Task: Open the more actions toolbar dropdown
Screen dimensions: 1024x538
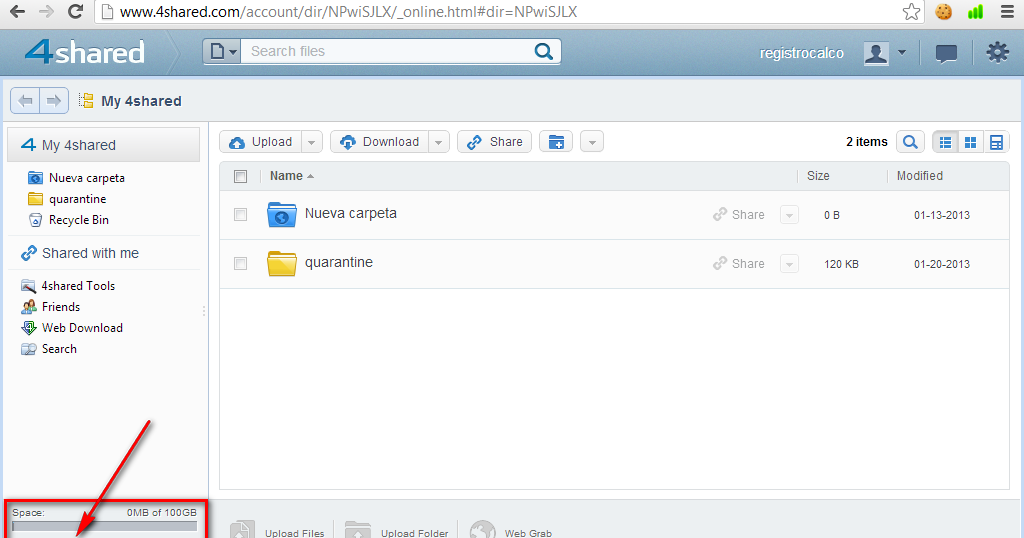Action: pos(592,142)
